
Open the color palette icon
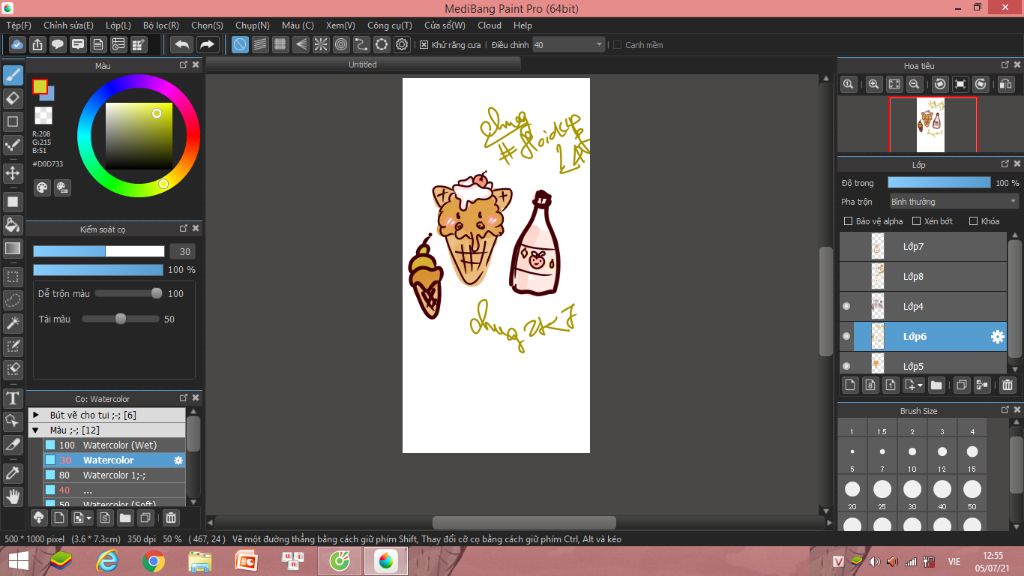point(42,188)
